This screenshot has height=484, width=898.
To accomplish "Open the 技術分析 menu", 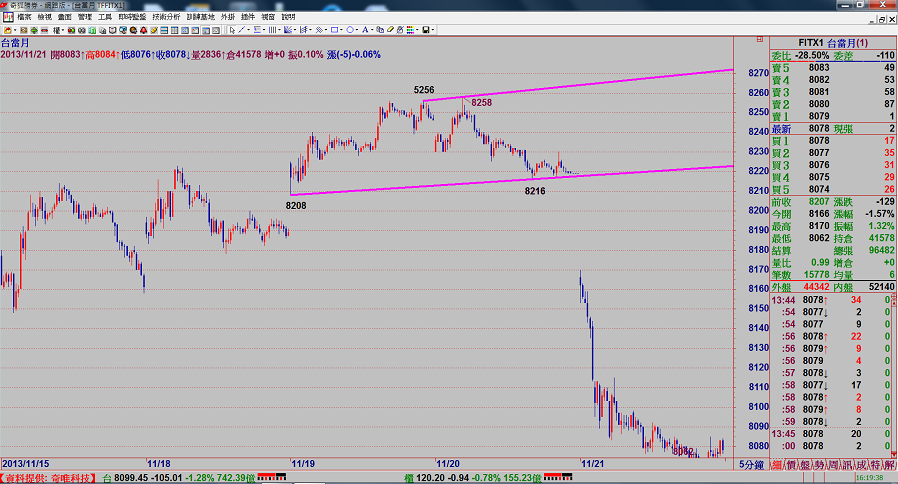I will click(x=168, y=18).
